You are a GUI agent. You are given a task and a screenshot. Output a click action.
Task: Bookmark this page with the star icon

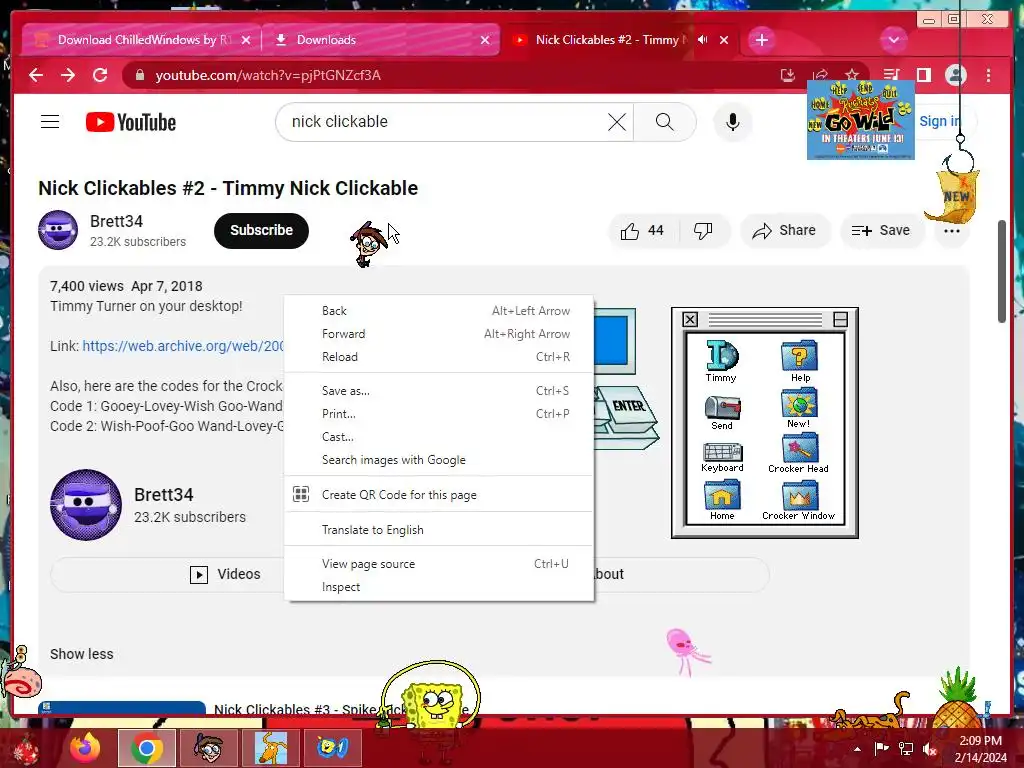point(852,75)
